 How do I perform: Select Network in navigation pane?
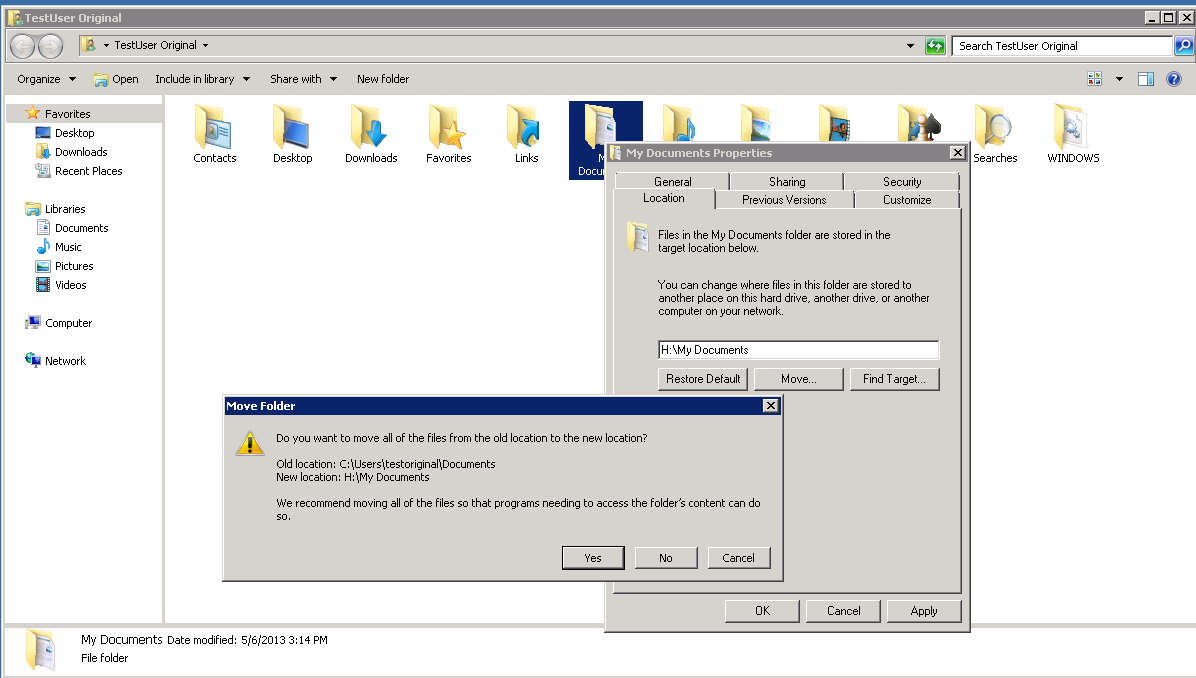[65, 361]
